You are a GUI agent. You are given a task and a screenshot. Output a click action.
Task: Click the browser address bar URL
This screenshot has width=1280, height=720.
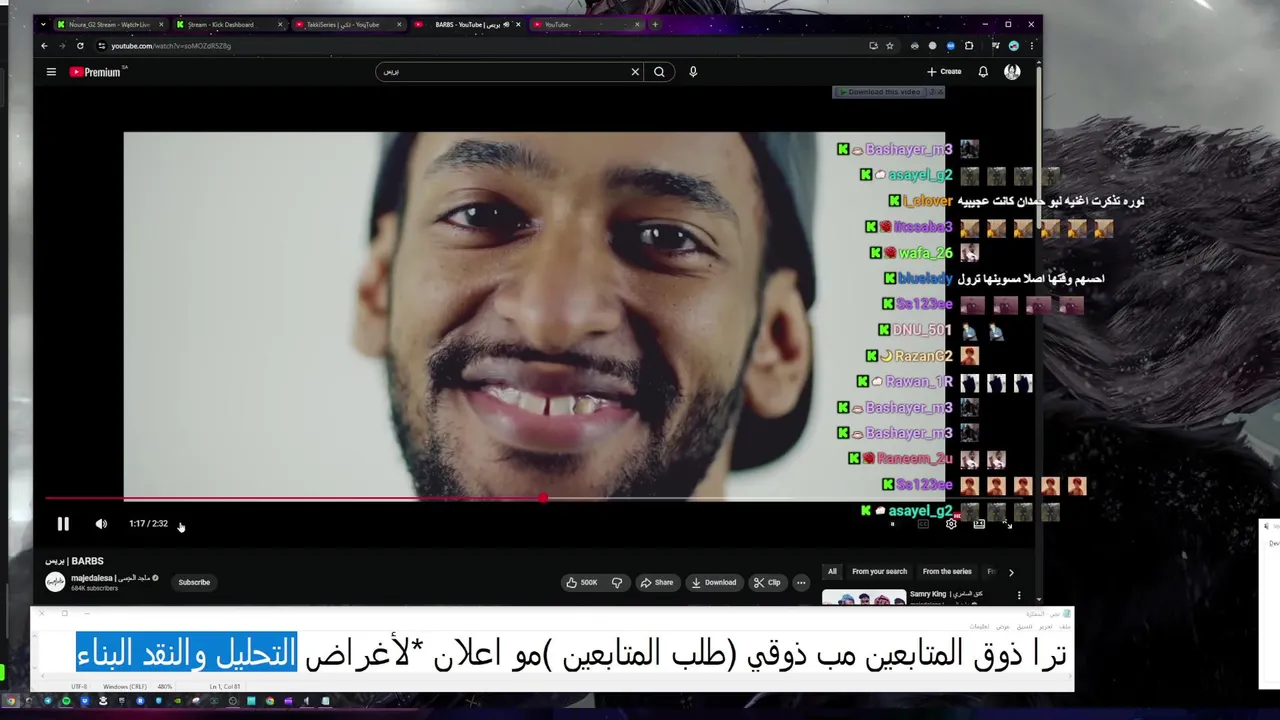(x=171, y=46)
